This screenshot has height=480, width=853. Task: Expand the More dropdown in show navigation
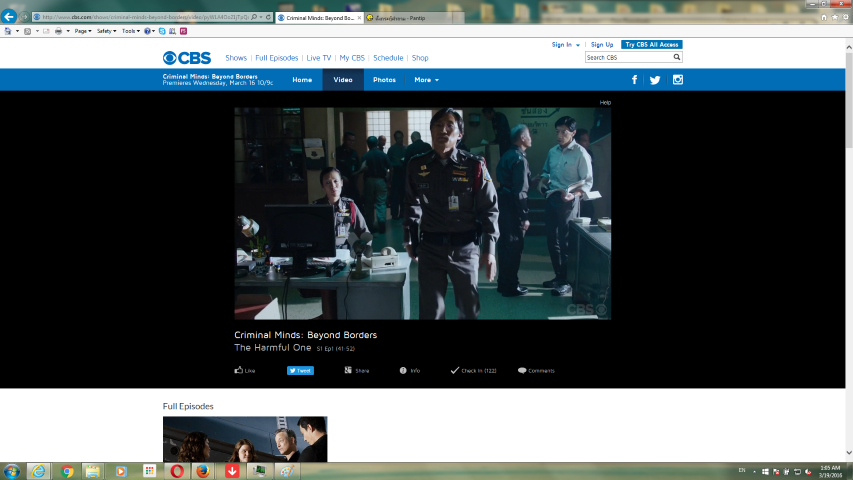coord(426,80)
